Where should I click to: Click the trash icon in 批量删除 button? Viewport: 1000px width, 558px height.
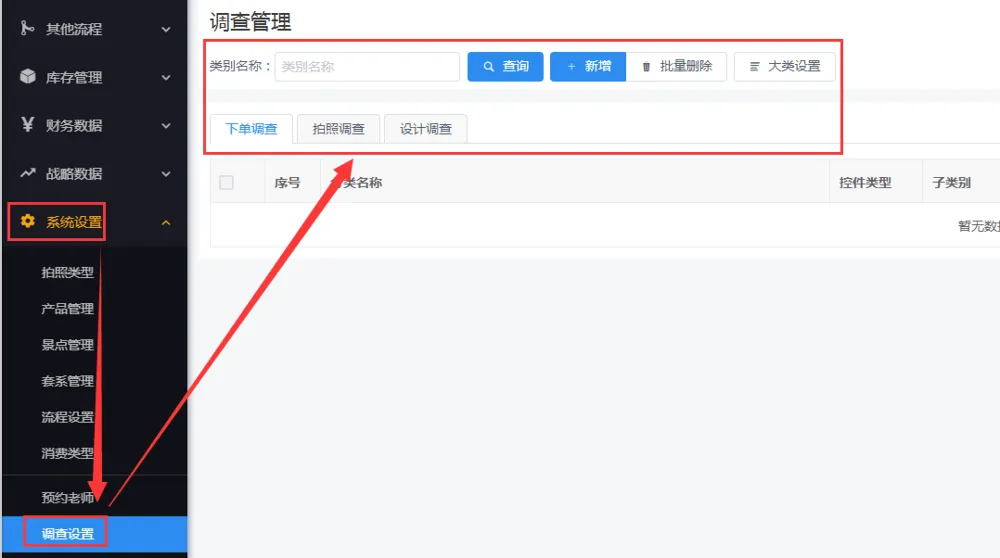646,67
